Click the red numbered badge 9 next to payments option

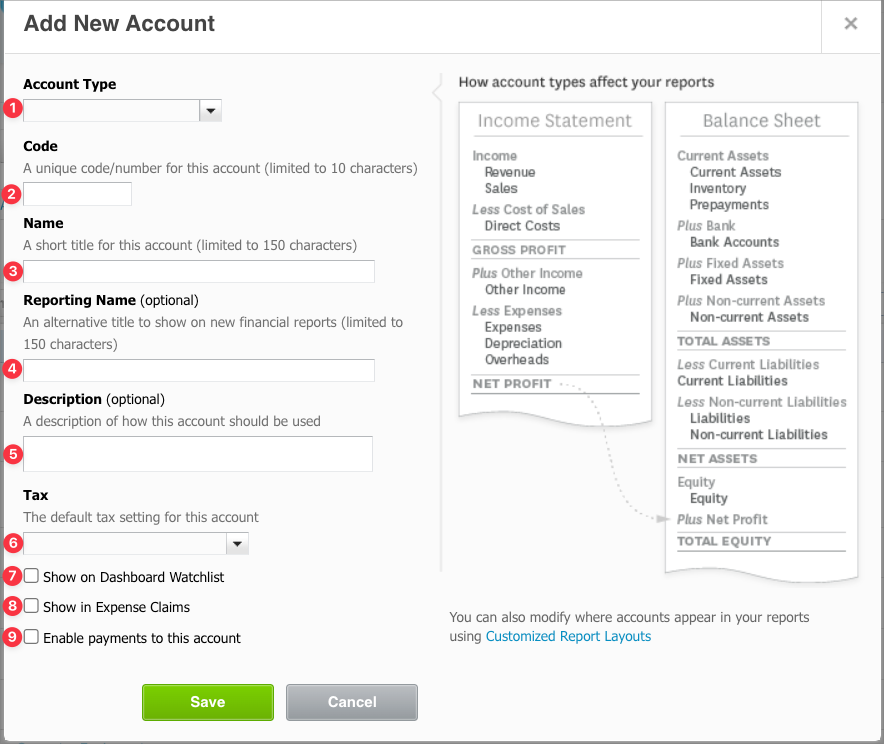13,635
